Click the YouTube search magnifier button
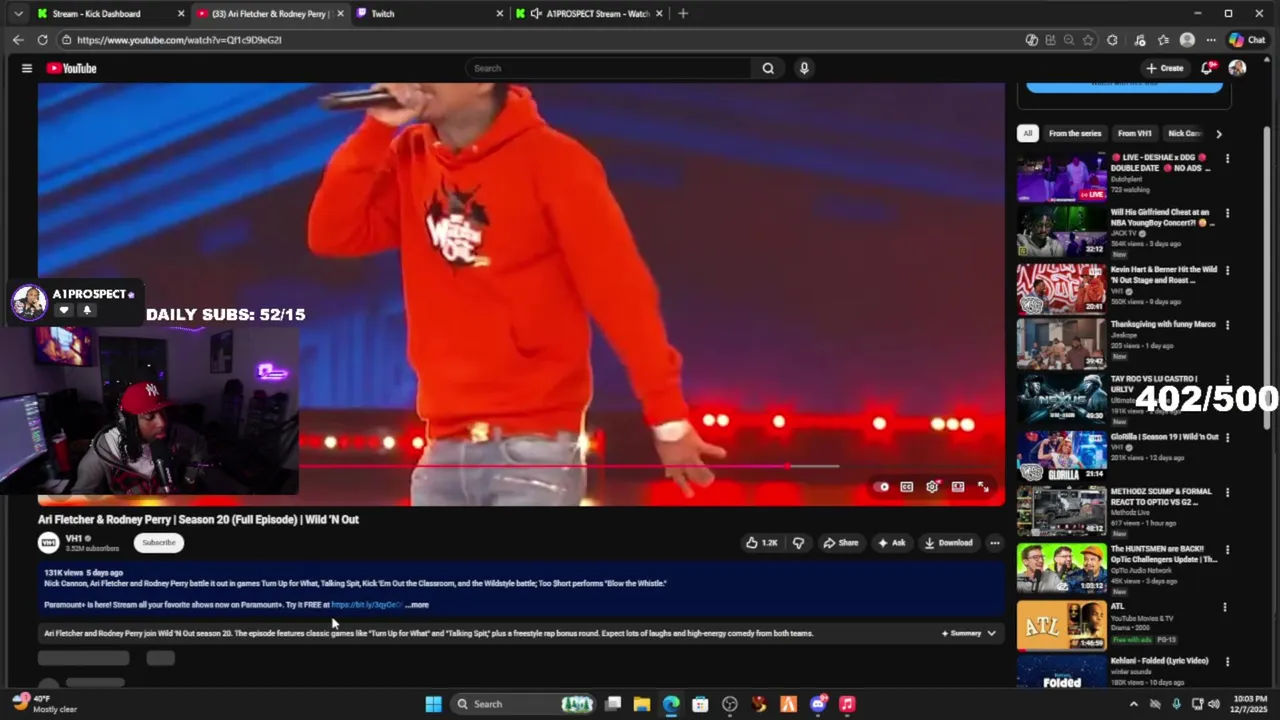Screen dimensions: 1280x720 (768, 68)
